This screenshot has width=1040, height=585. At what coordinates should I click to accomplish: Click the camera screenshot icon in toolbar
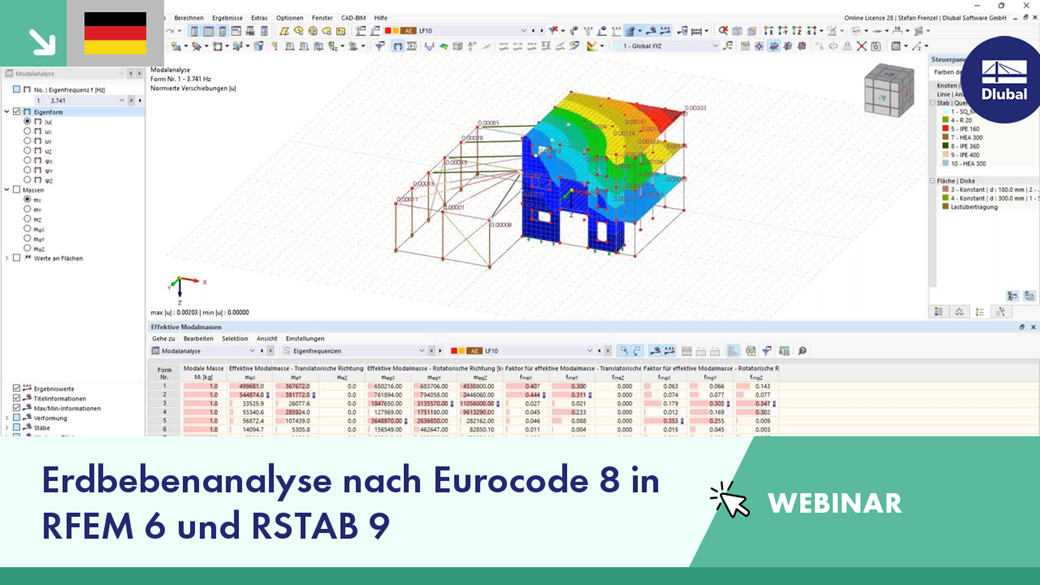[x=876, y=46]
